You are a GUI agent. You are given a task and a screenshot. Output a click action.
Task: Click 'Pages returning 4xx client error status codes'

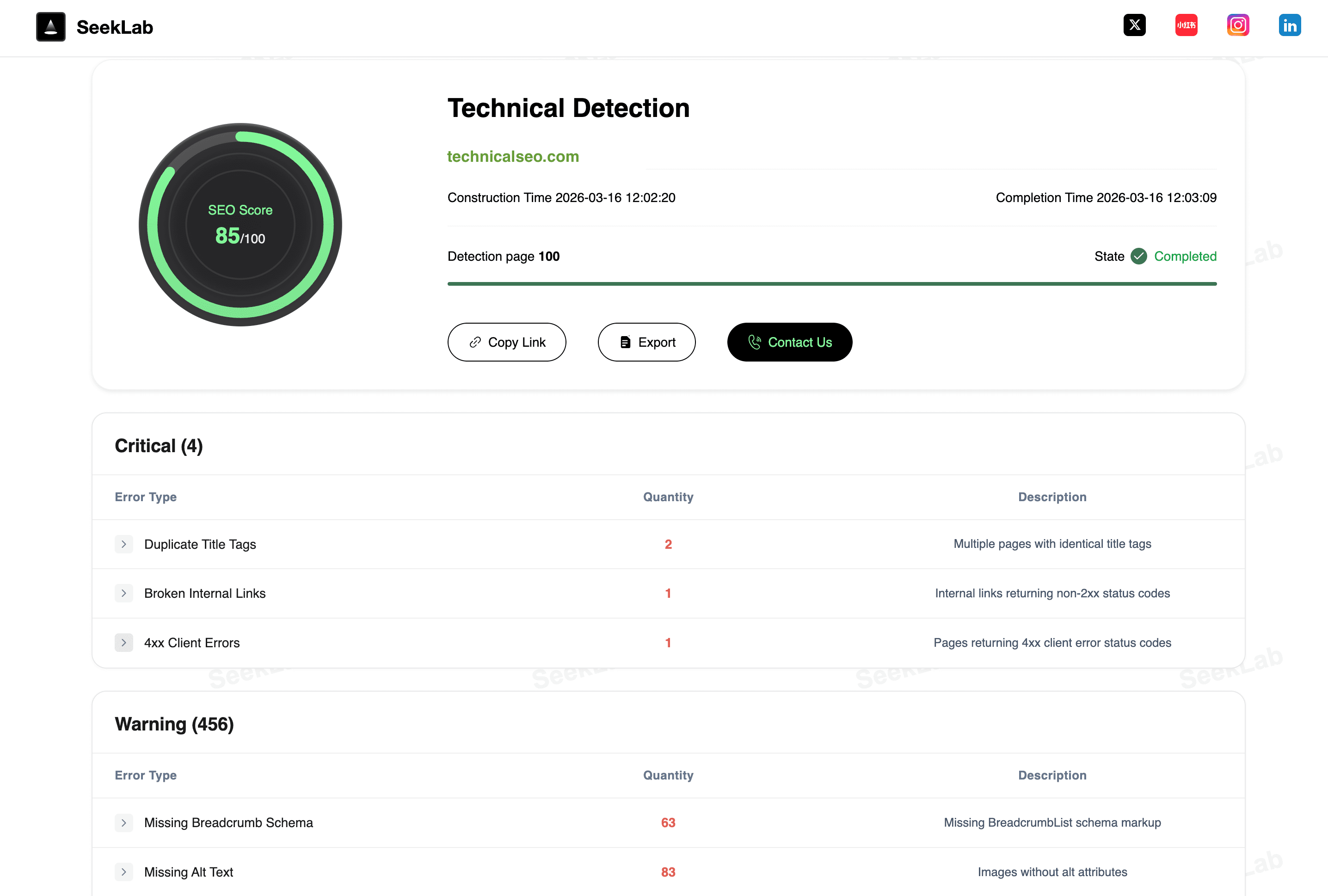pos(1052,643)
